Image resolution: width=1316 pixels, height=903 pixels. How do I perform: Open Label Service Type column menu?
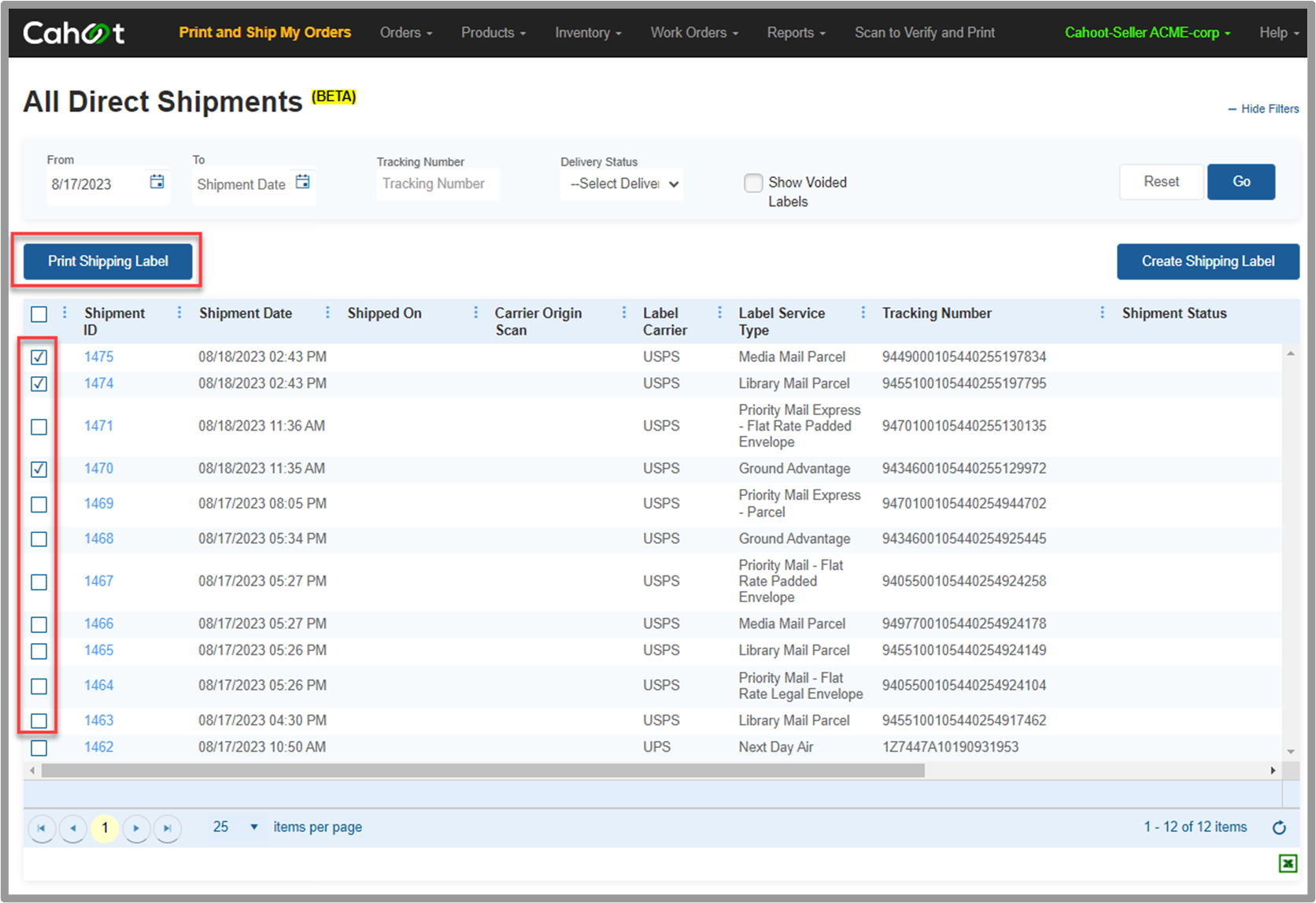tap(863, 313)
